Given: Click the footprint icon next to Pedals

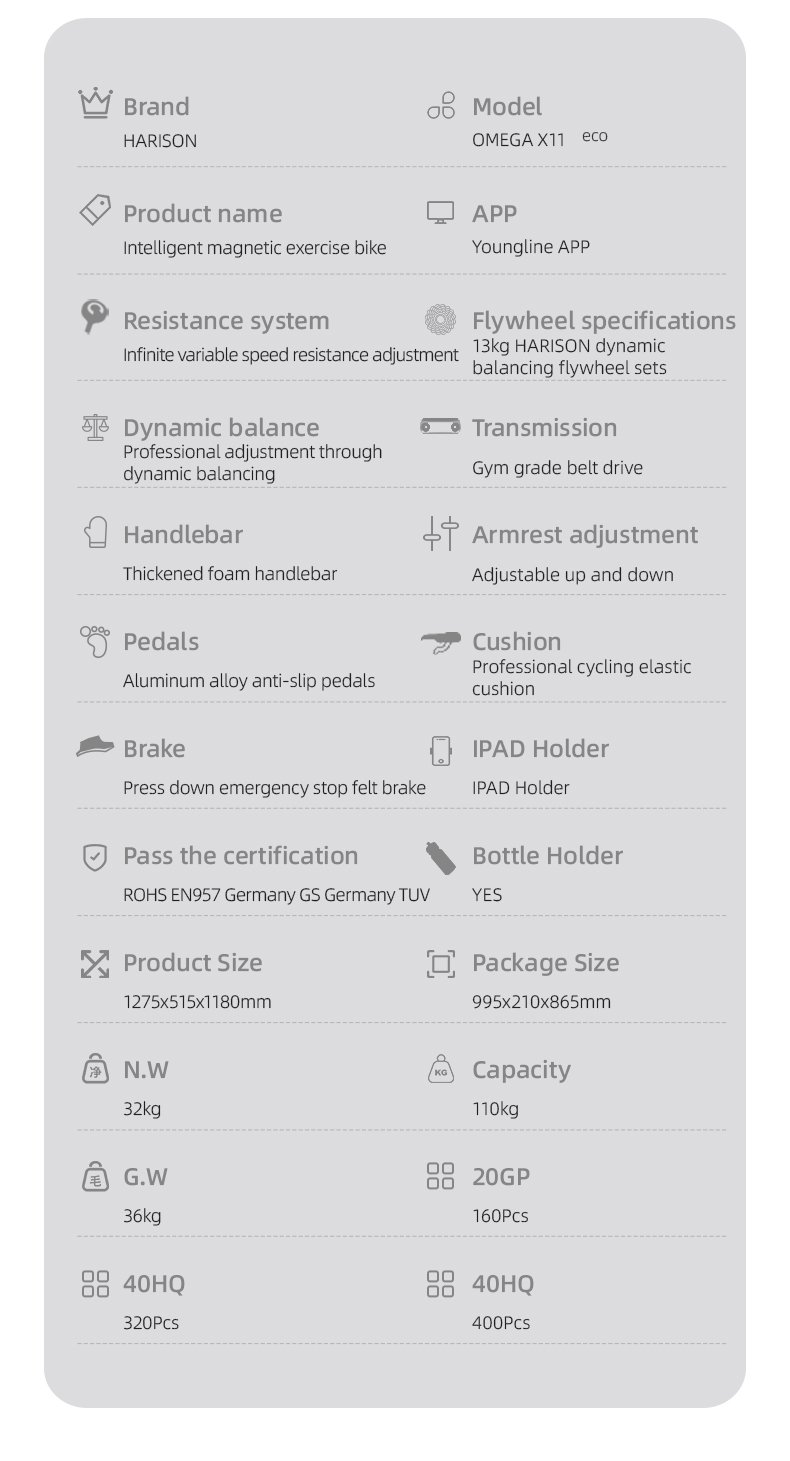Looking at the screenshot, I should (95, 641).
